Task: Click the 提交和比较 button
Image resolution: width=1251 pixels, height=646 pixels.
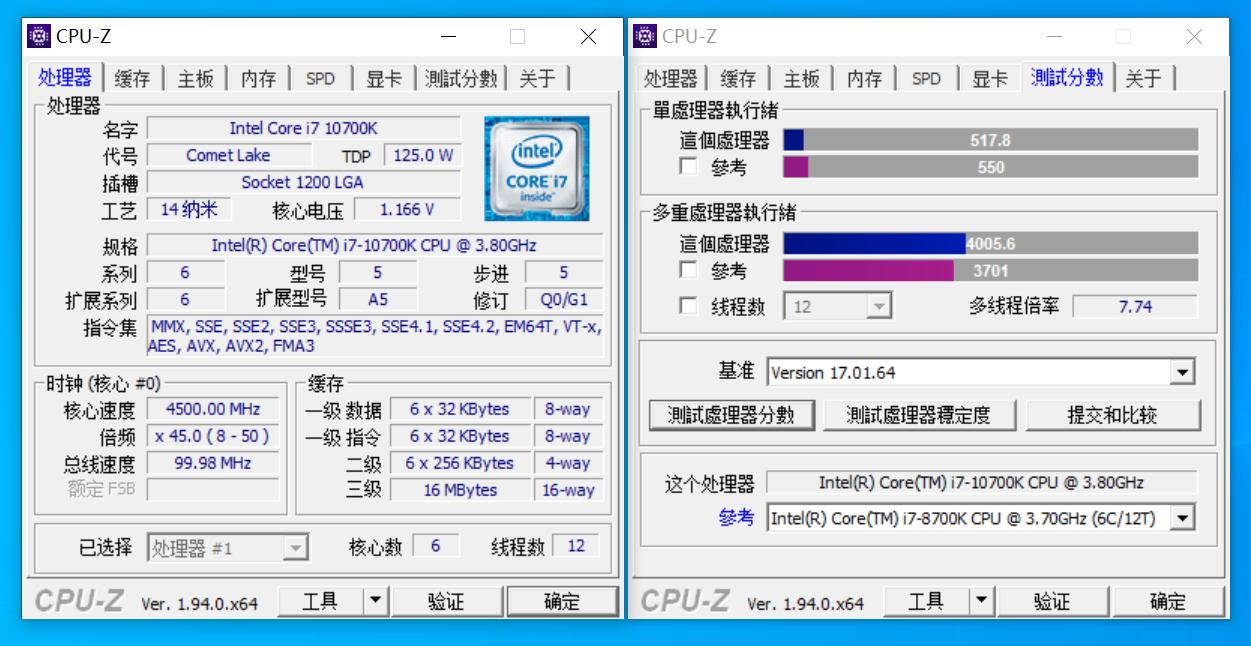Action: click(x=1114, y=414)
